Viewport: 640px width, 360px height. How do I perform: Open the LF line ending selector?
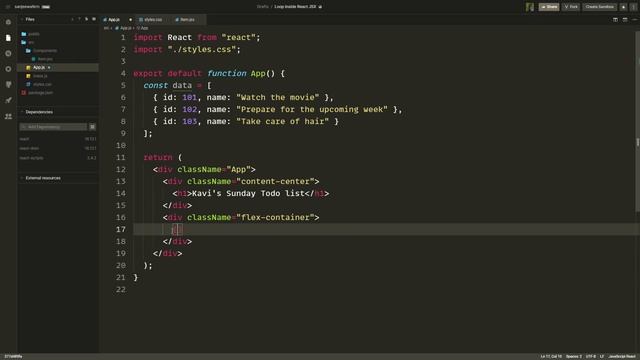602,357
